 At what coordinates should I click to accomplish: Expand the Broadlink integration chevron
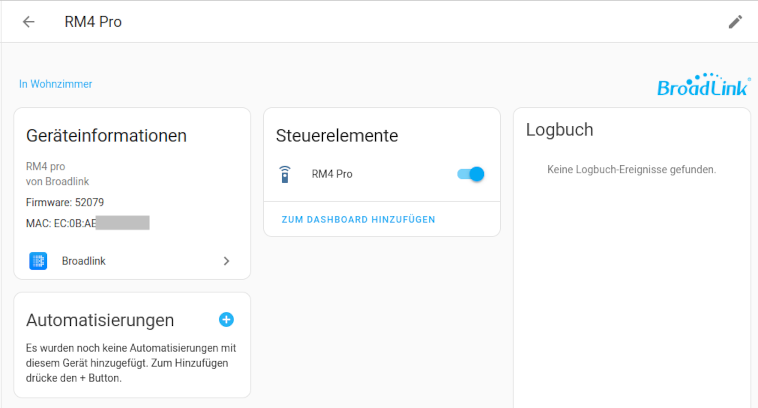pos(226,261)
